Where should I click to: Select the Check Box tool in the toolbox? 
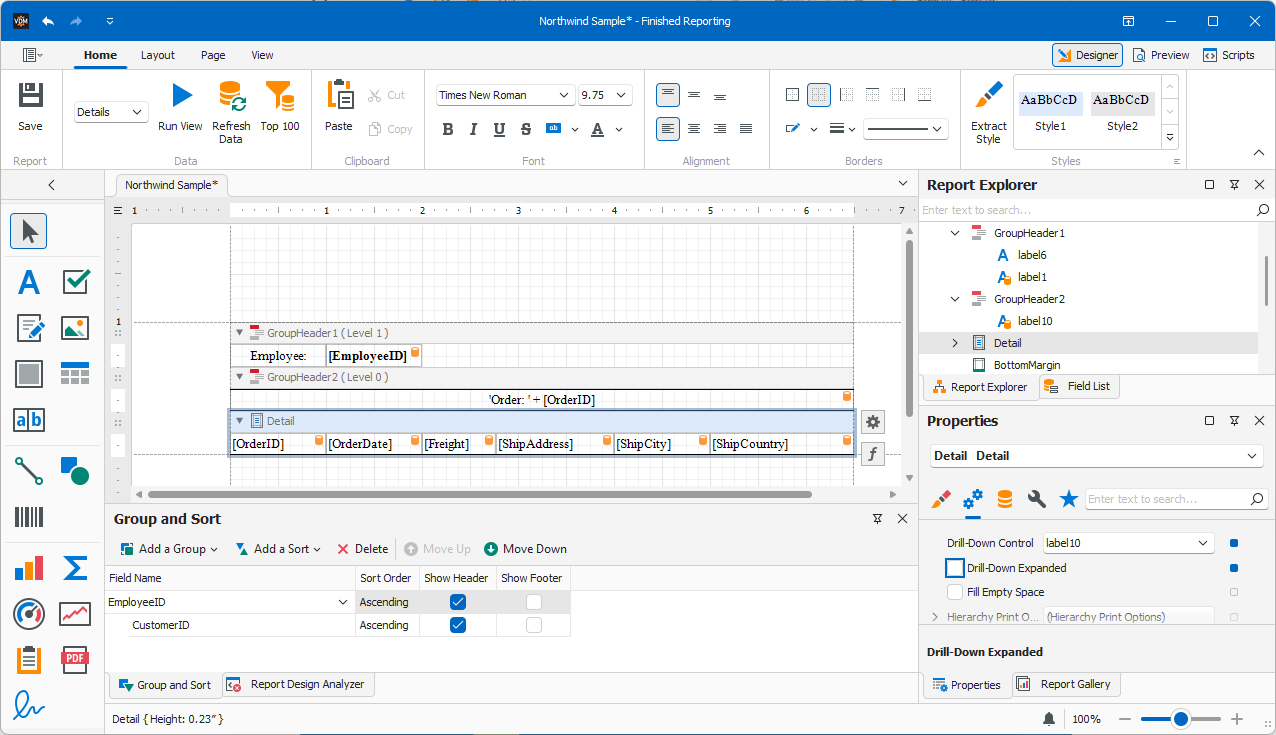[75, 281]
